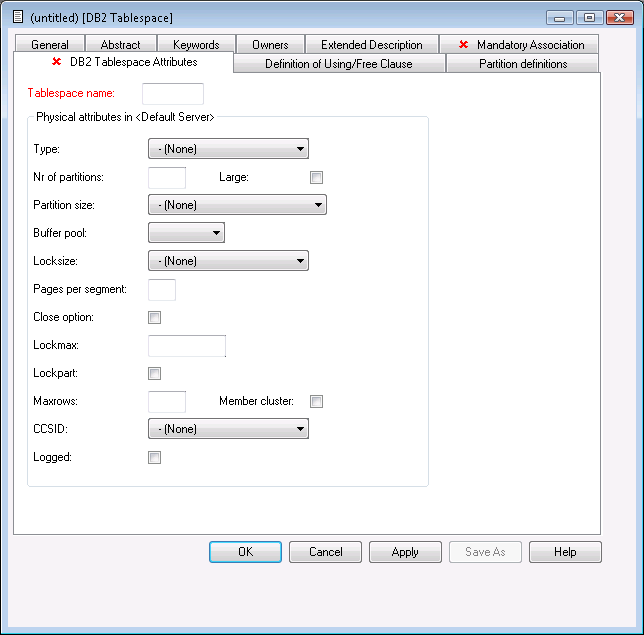644x635 pixels.
Task: Click red X icon on Mandatory Association tab
Action: point(463,44)
